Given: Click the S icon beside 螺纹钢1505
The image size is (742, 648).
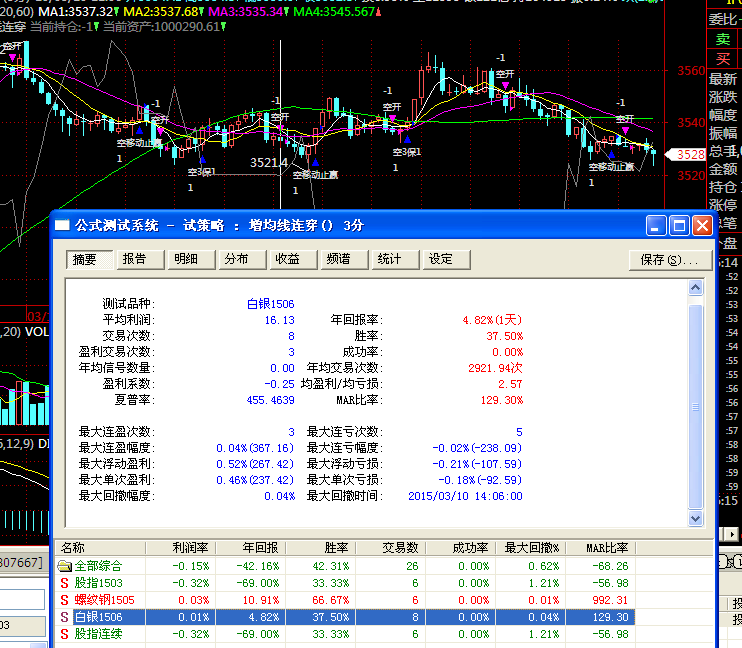Looking at the screenshot, I should [65, 600].
